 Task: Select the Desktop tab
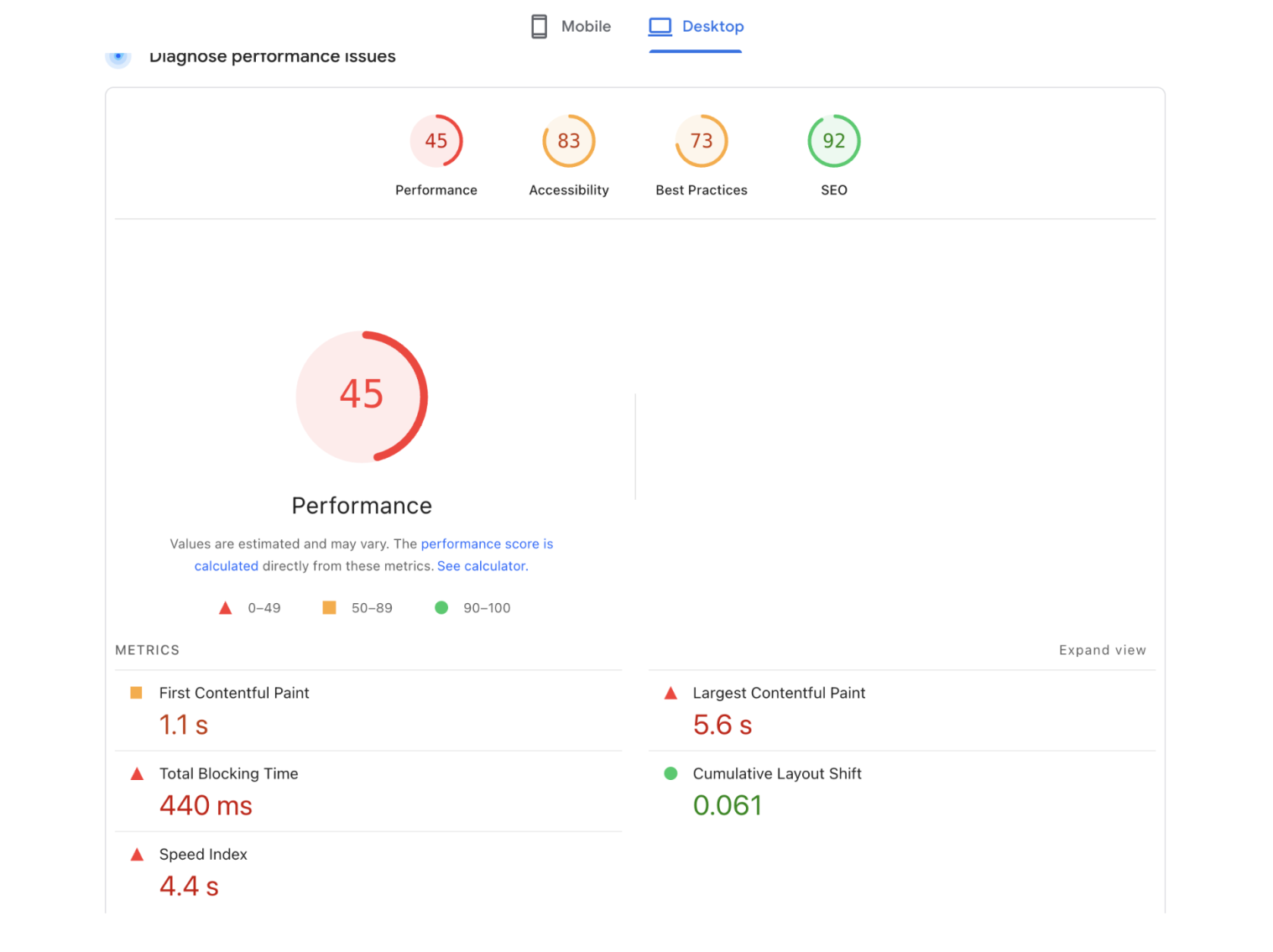coord(696,26)
